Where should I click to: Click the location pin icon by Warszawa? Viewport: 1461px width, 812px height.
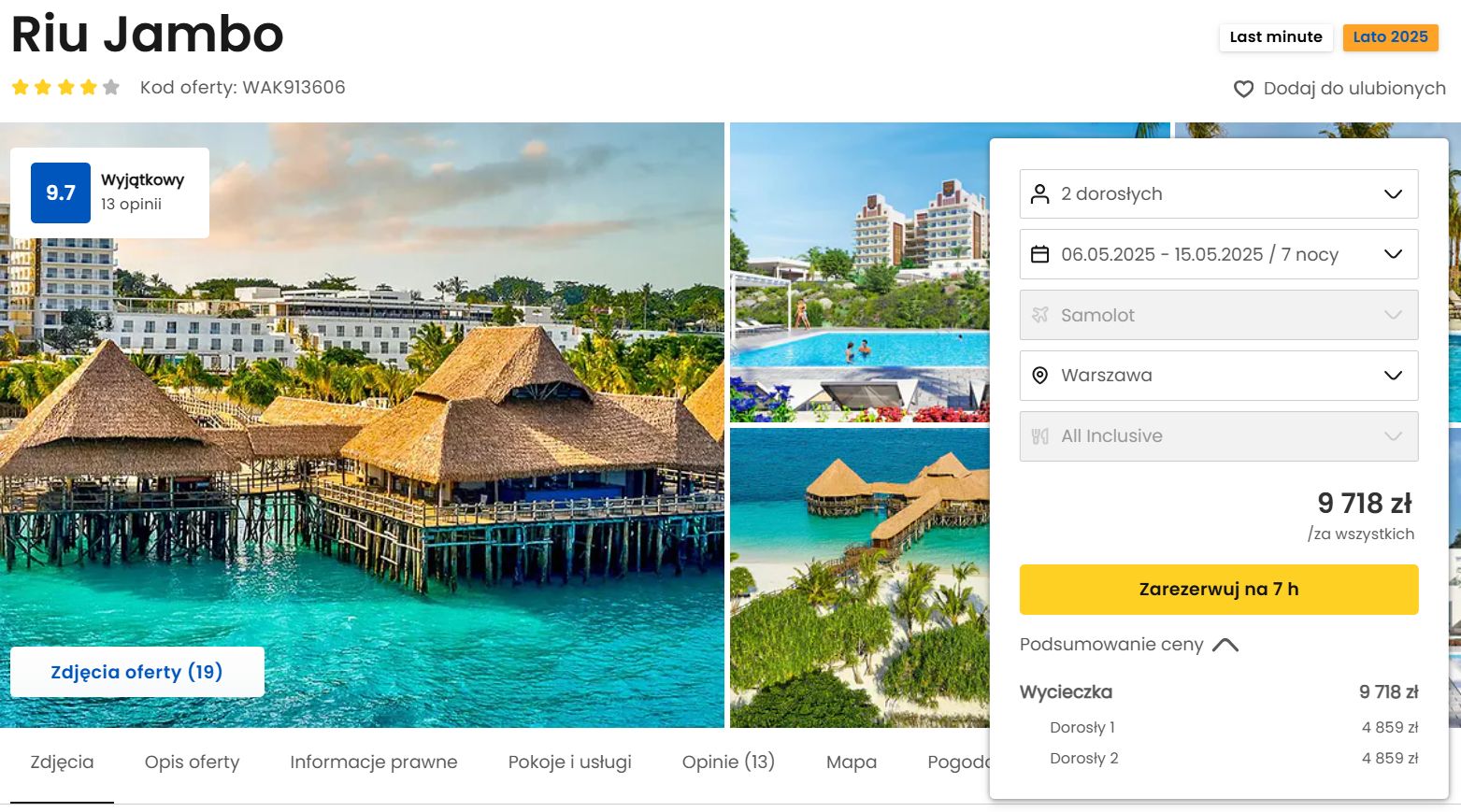coord(1039,376)
